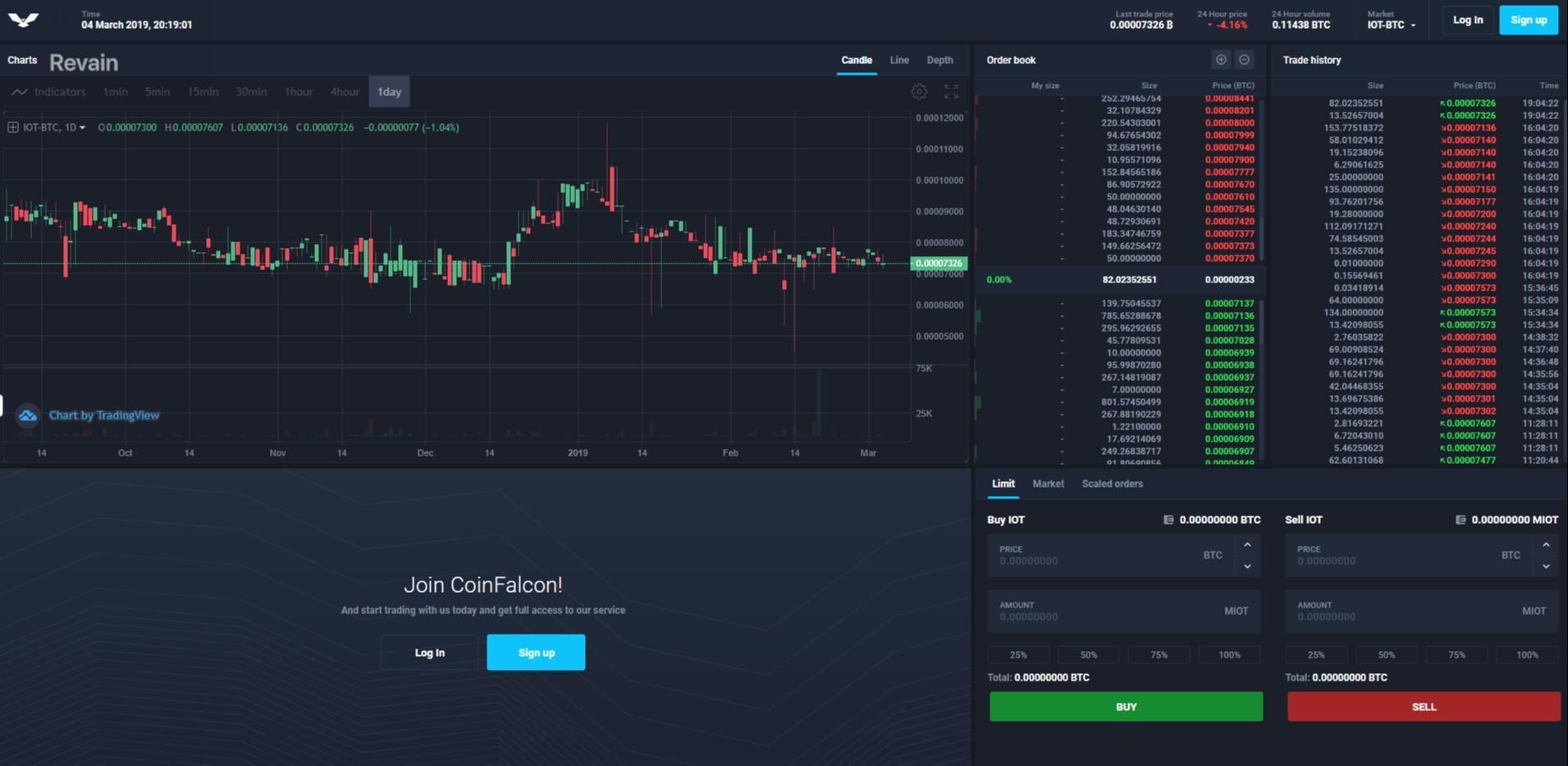This screenshot has height=766, width=1568.
Task: Increase the Sell price with up arrow
Action: click(1546, 545)
